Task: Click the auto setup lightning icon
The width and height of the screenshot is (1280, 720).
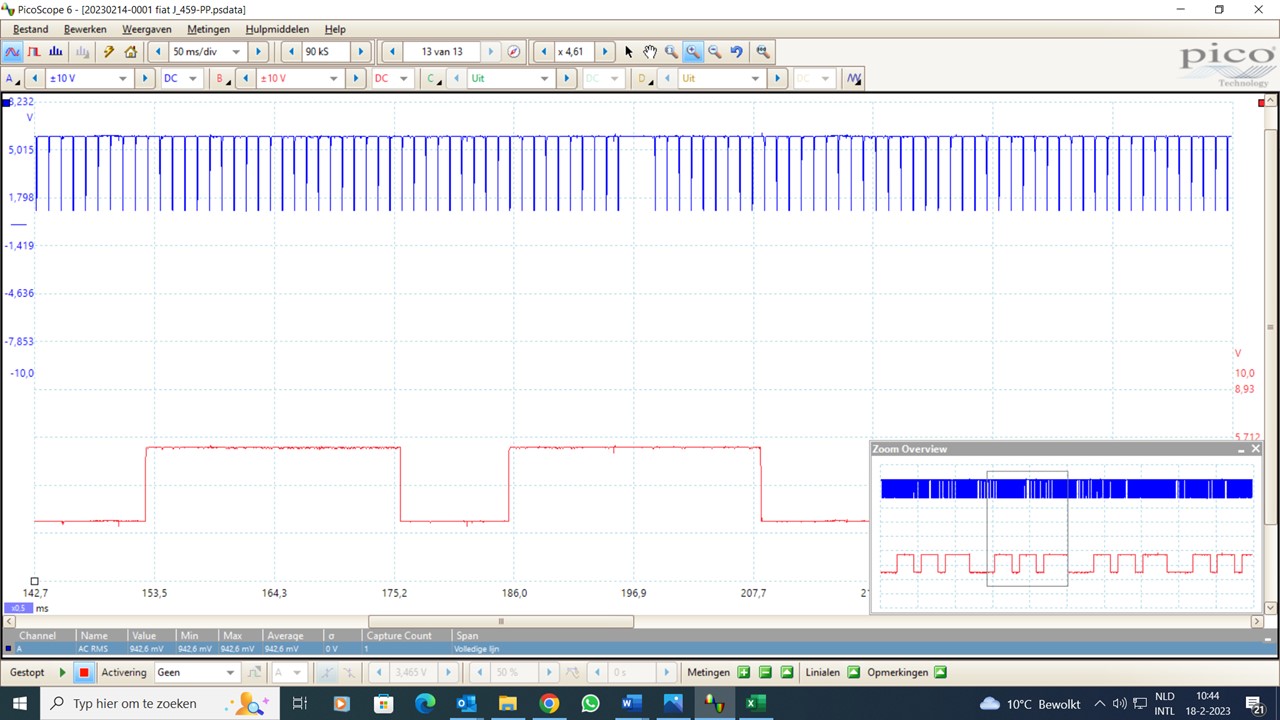Action: coord(109,52)
